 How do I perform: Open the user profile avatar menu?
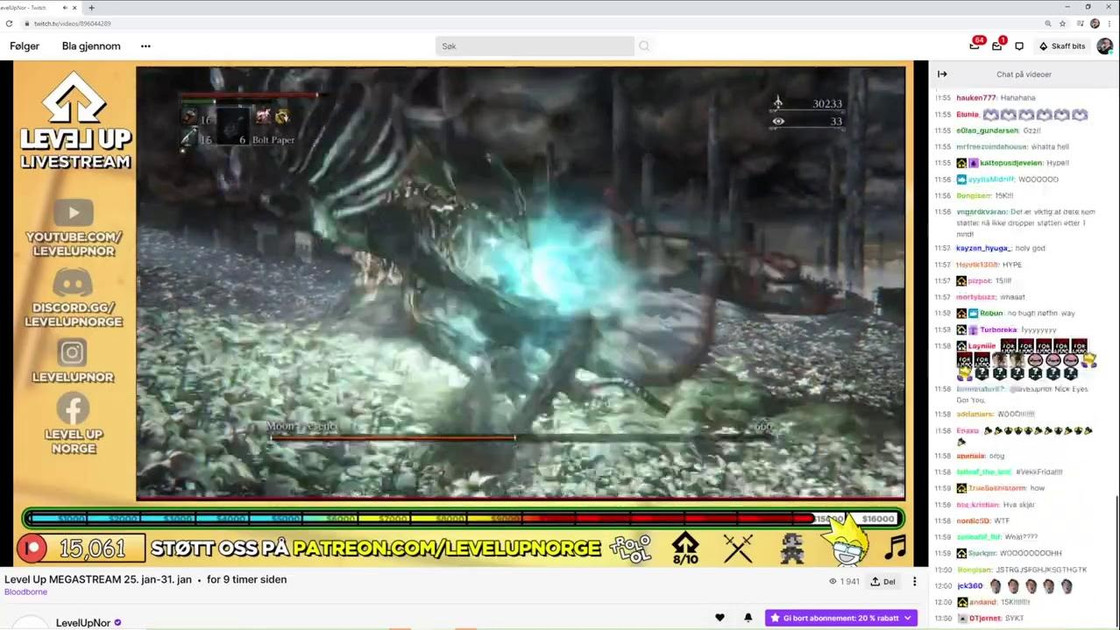point(1104,46)
